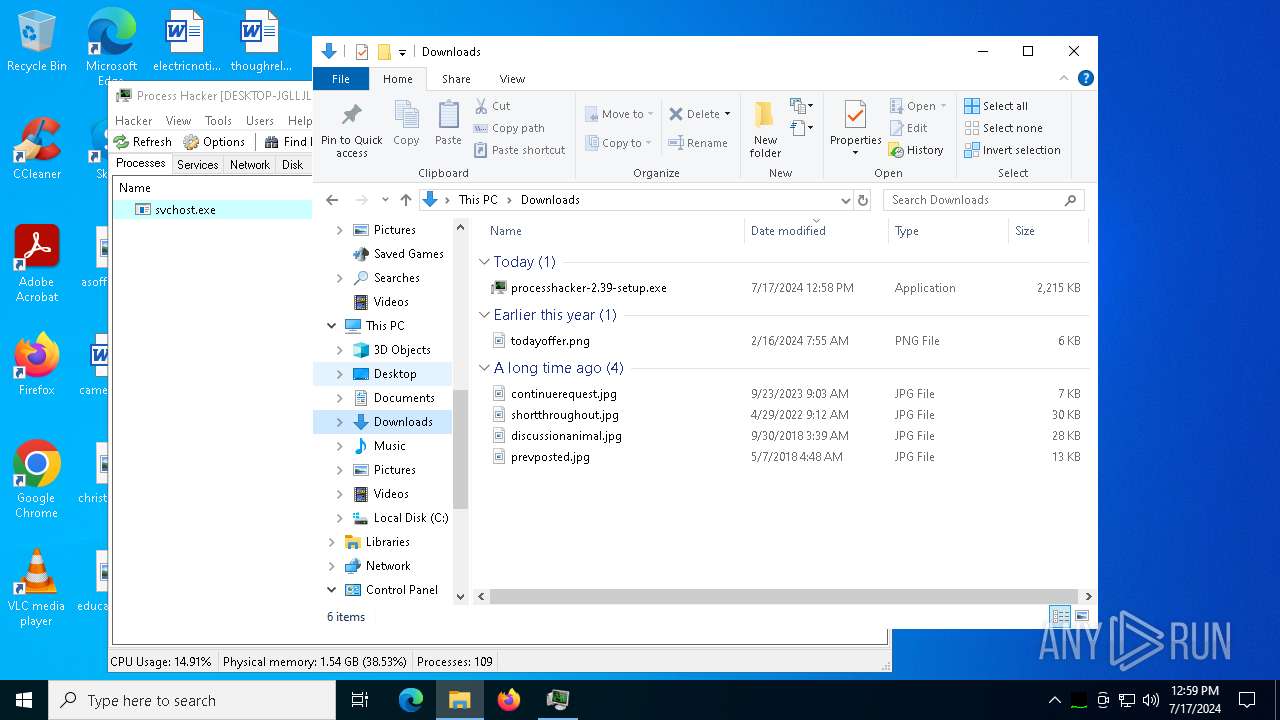Open Network tab in Process Hacker

tap(250, 165)
